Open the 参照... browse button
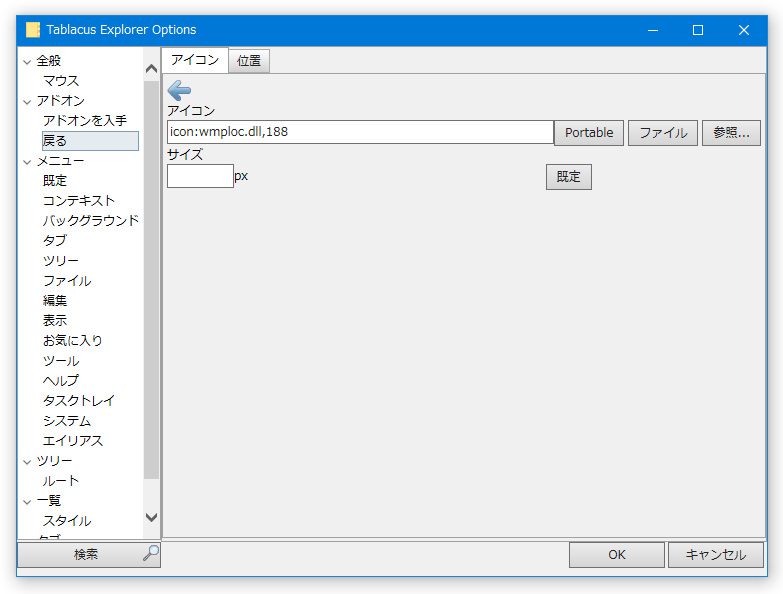The height and width of the screenshot is (594, 783). [x=731, y=133]
